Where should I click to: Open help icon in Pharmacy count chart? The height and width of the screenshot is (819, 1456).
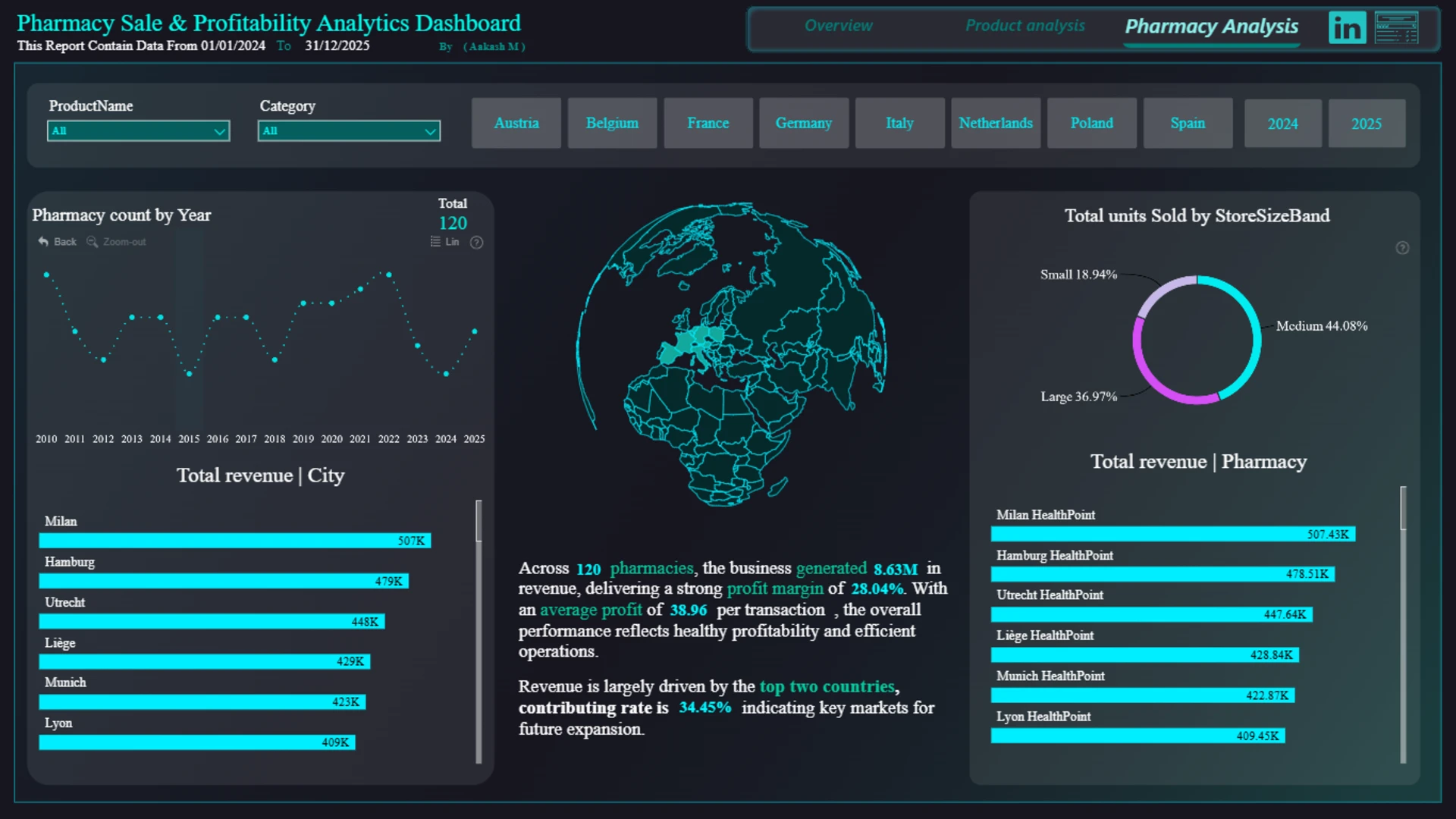coord(476,243)
